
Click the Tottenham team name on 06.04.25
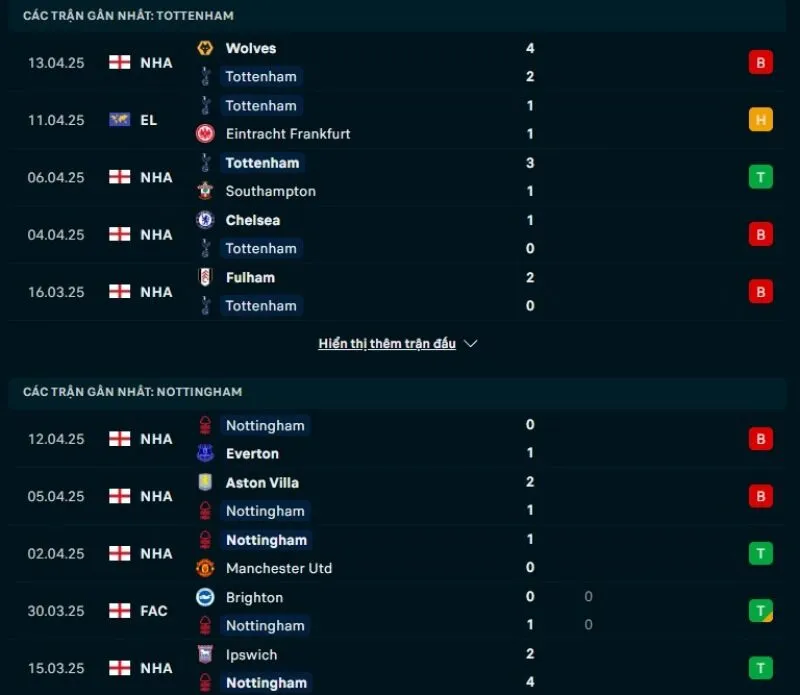262,163
